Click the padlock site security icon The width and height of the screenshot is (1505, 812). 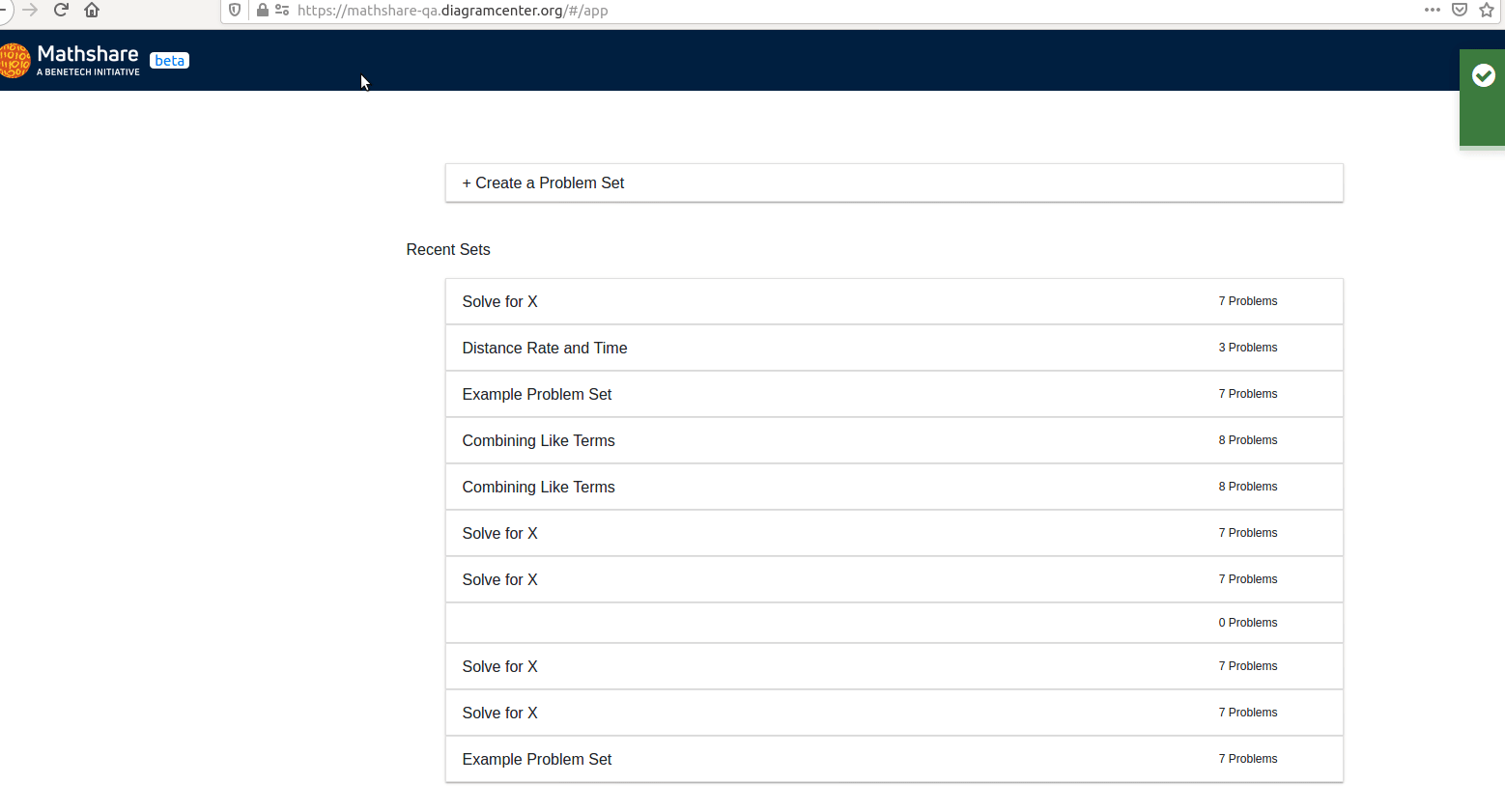261,11
